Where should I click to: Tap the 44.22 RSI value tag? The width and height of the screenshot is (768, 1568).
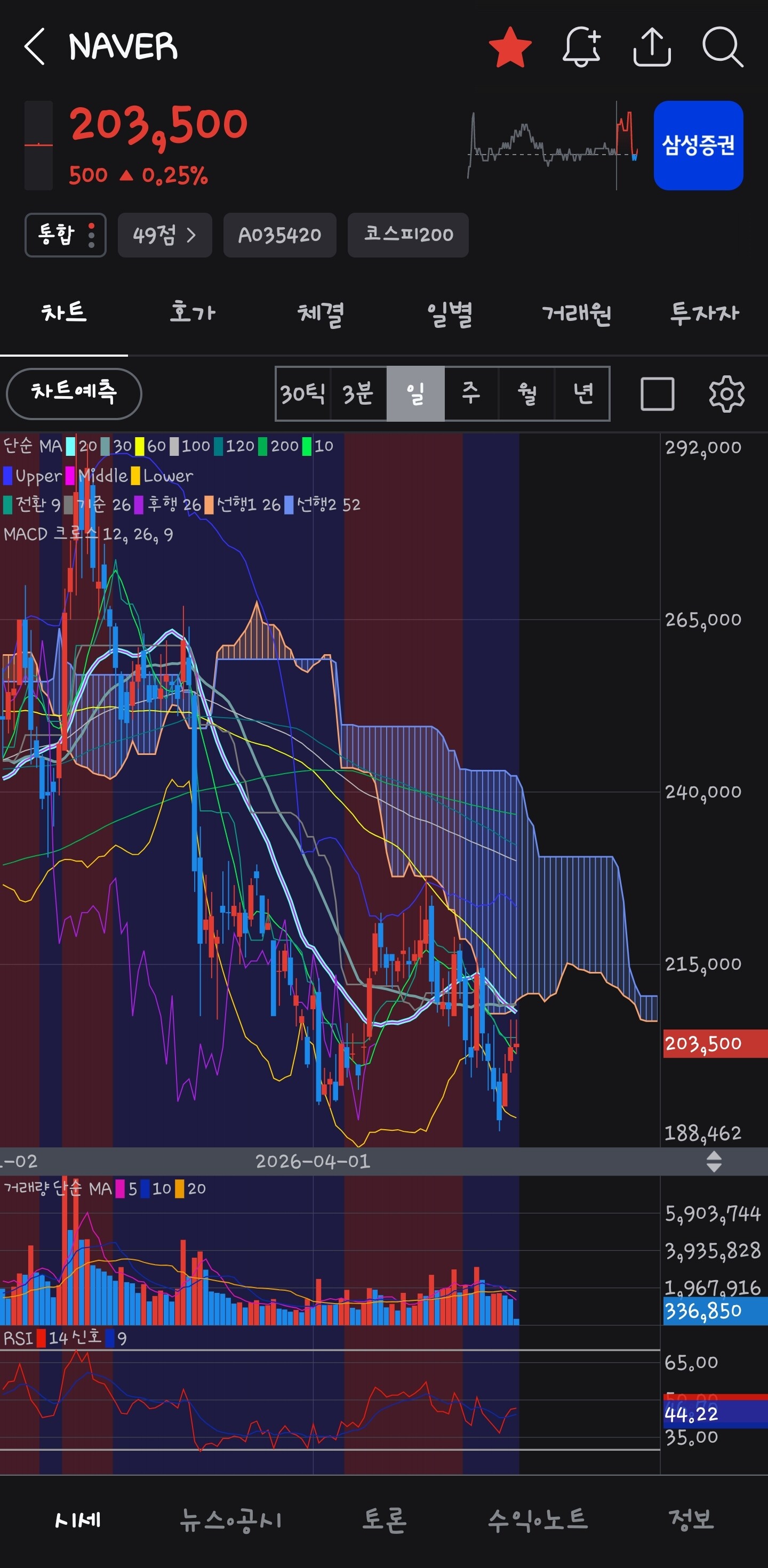715,1414
